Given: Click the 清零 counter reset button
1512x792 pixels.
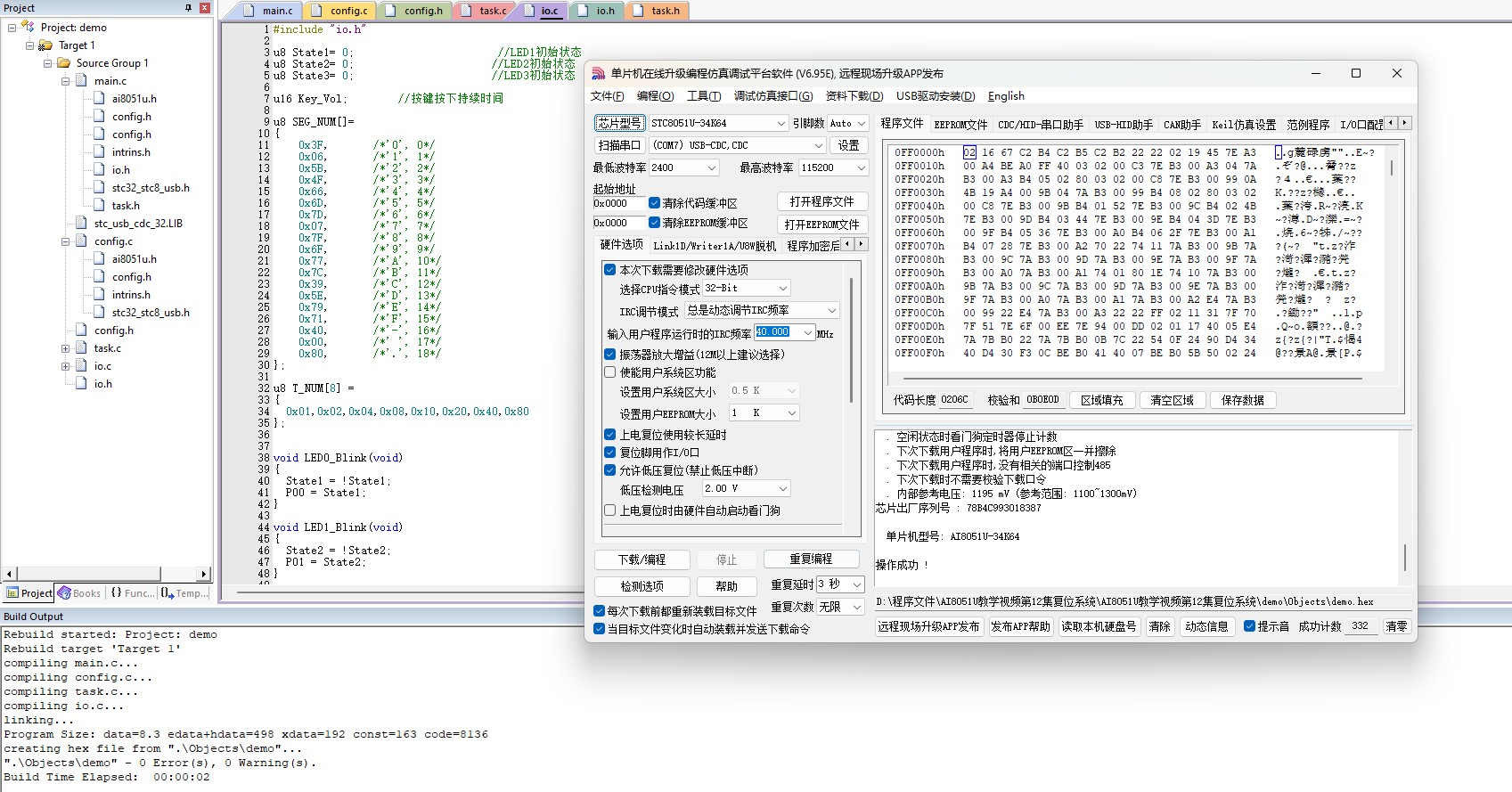Looking at the screenshot, I should click(1396, 626).
